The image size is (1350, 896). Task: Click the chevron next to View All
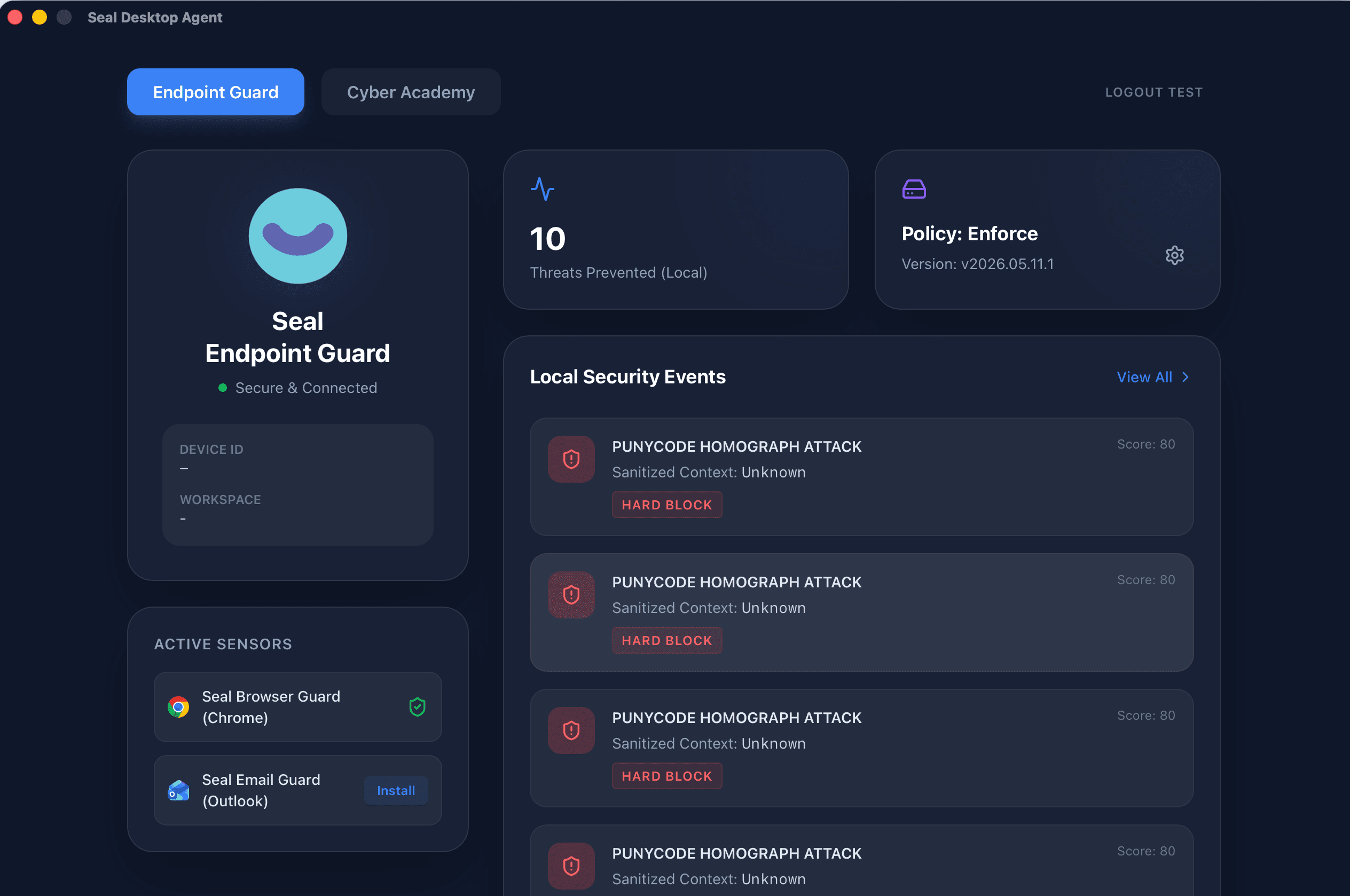pos(1186,377)
